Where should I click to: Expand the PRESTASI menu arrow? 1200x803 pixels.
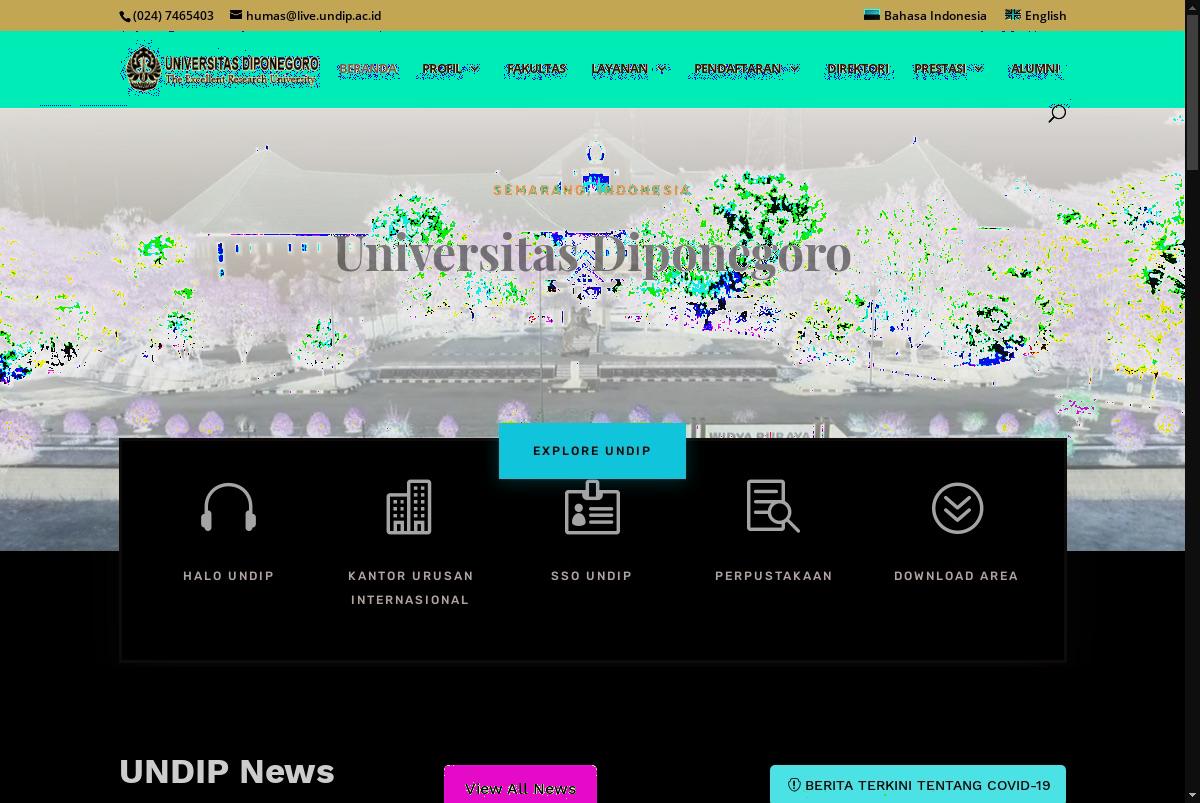pos(978,69)
